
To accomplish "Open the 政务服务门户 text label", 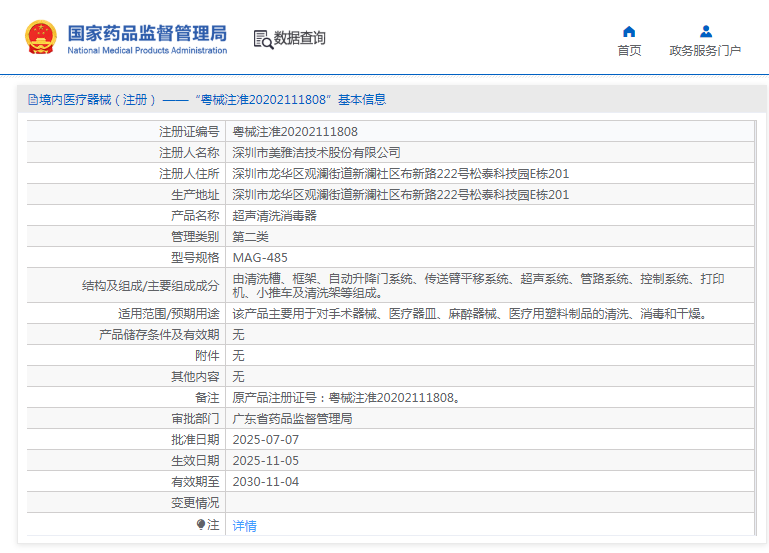I will [x=705, y=51].
